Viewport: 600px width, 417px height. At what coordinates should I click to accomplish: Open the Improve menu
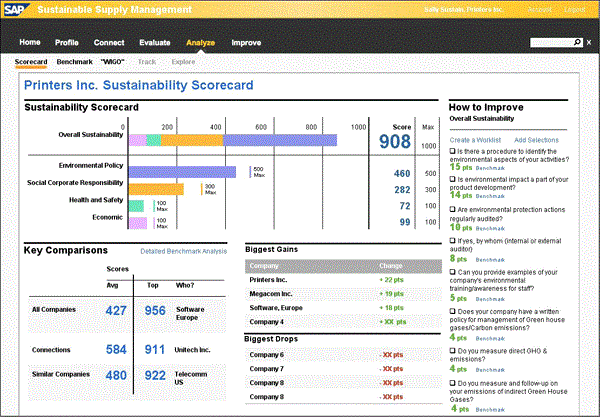pos(246,43)
